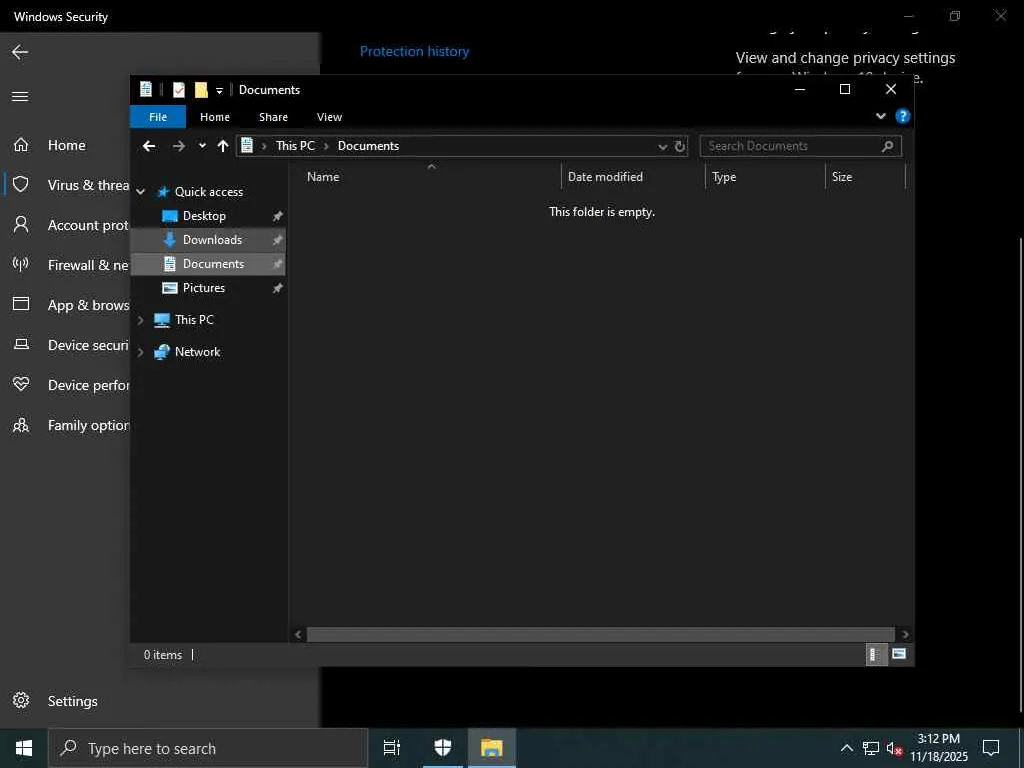Expand the Network tree node

click(140, 352)
